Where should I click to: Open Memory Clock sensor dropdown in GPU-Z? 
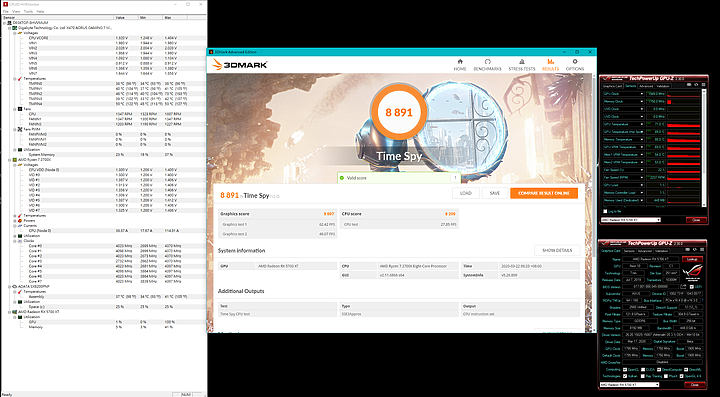click(x=642, y=101)
